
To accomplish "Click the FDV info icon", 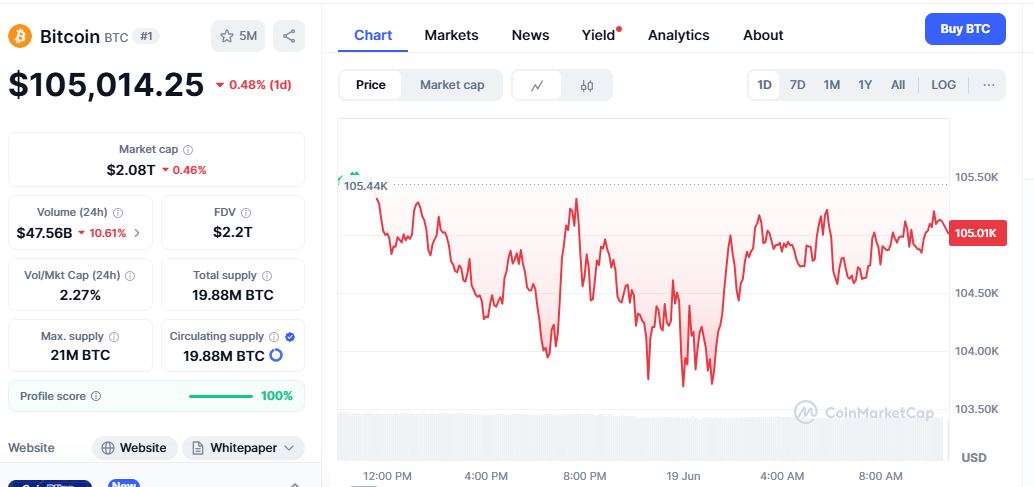I will pos(246,212).
